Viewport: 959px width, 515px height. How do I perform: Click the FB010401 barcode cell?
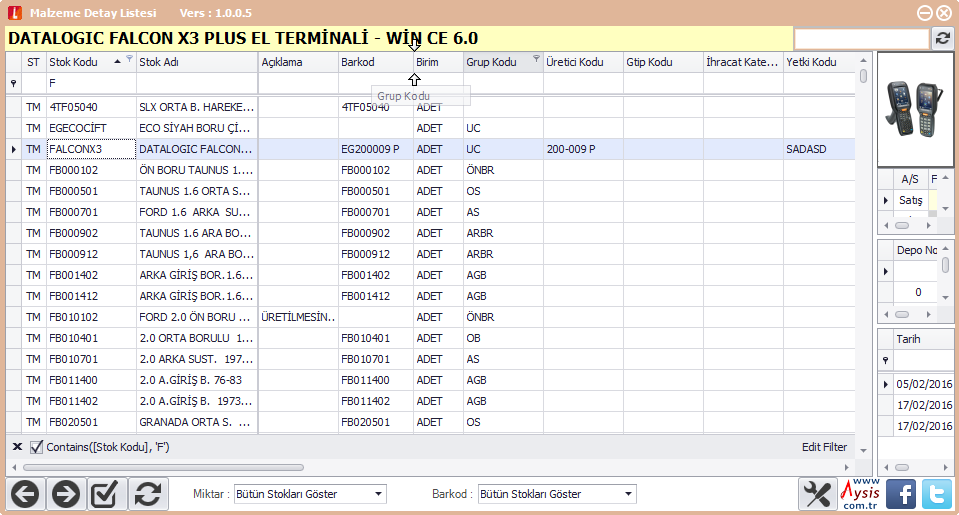pyautogui.click(x=376, y=338)
